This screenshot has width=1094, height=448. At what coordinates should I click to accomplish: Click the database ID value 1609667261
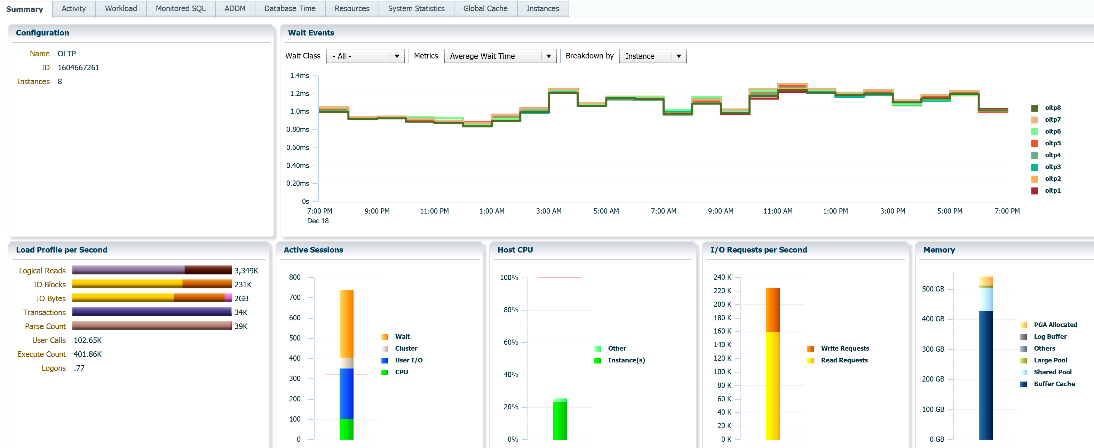(x=77, y=68)
